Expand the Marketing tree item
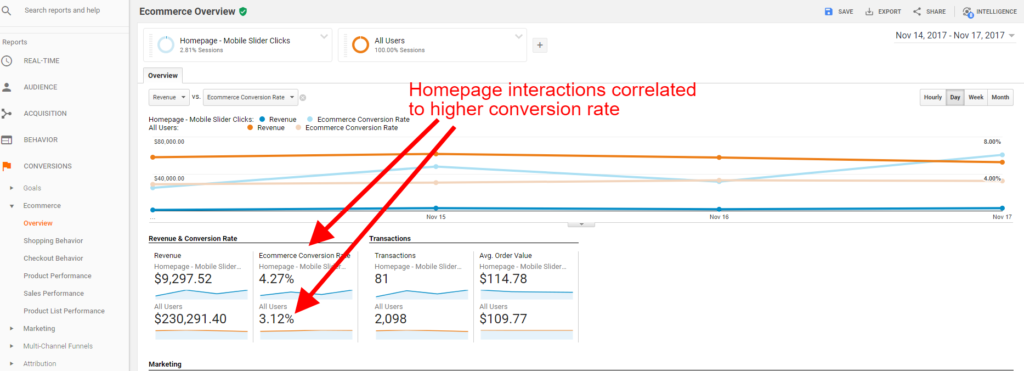The height and width of the screenshot is (371, 1024). 11,329
